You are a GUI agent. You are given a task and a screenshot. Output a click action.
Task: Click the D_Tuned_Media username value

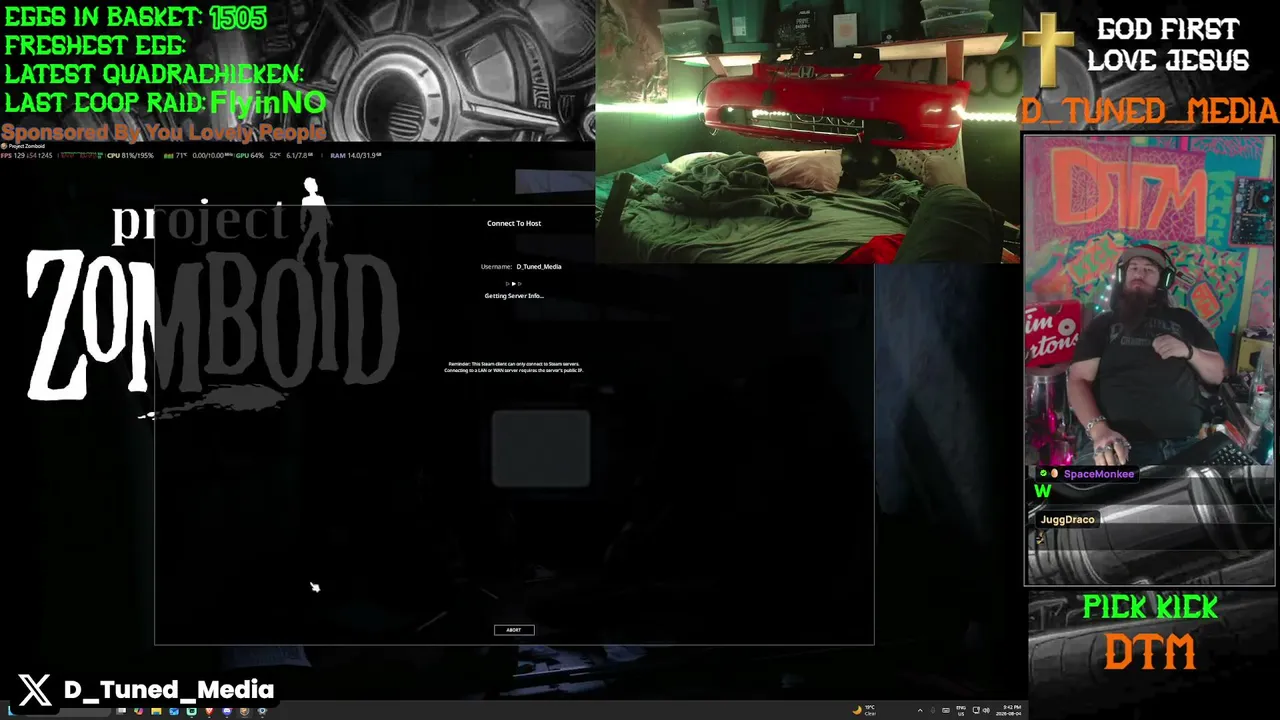539,267
